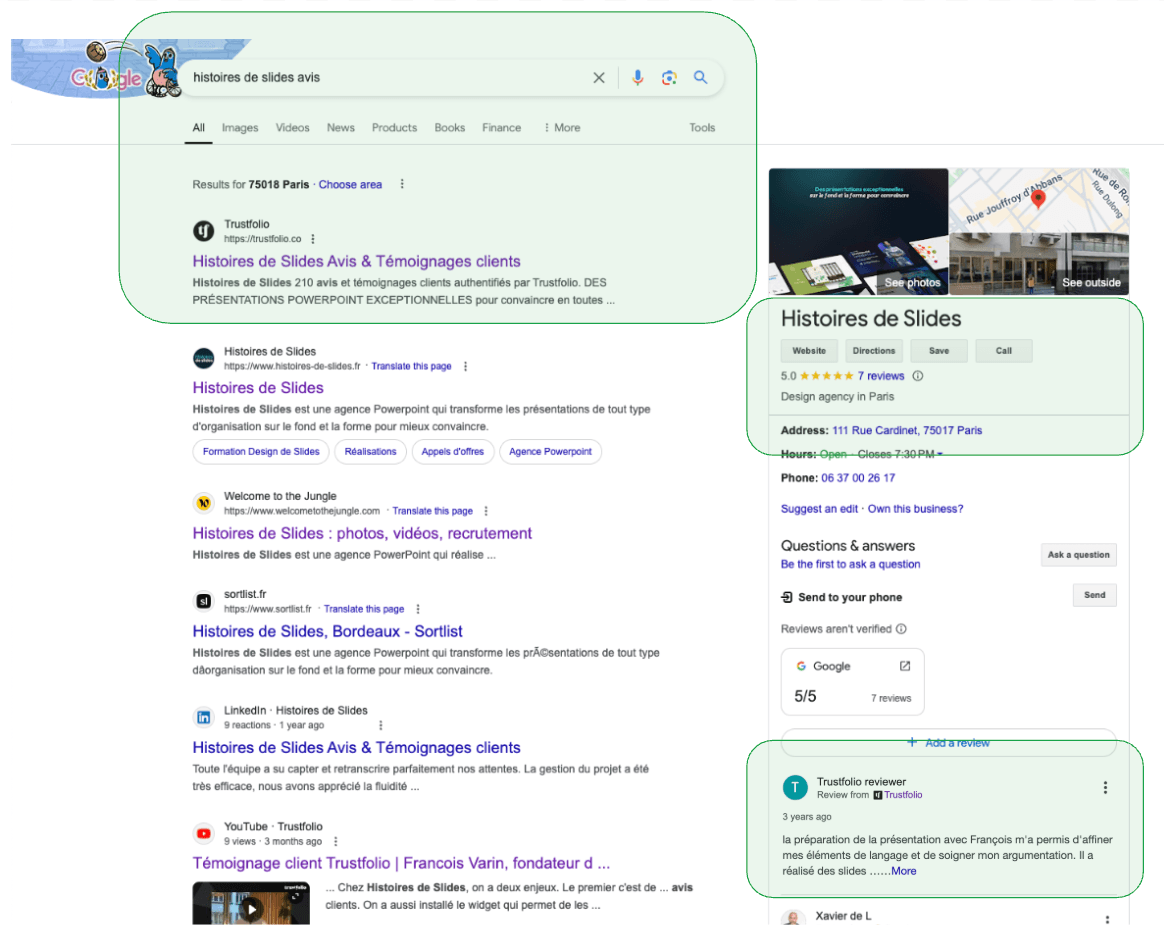Open three-dot menu for Welcome to the Jungle result

(x=486, y=511)
